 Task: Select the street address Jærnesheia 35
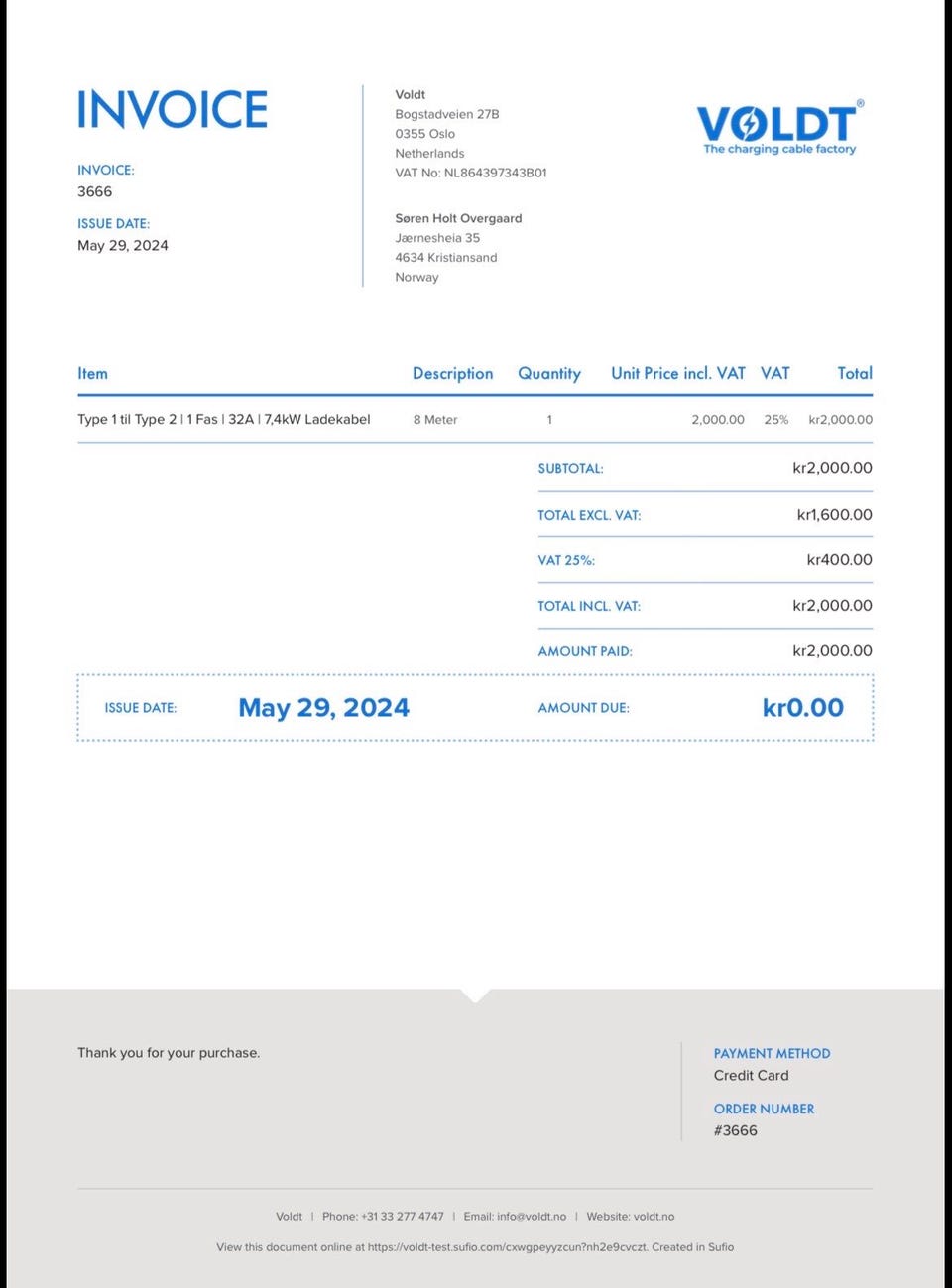[437, 238]
